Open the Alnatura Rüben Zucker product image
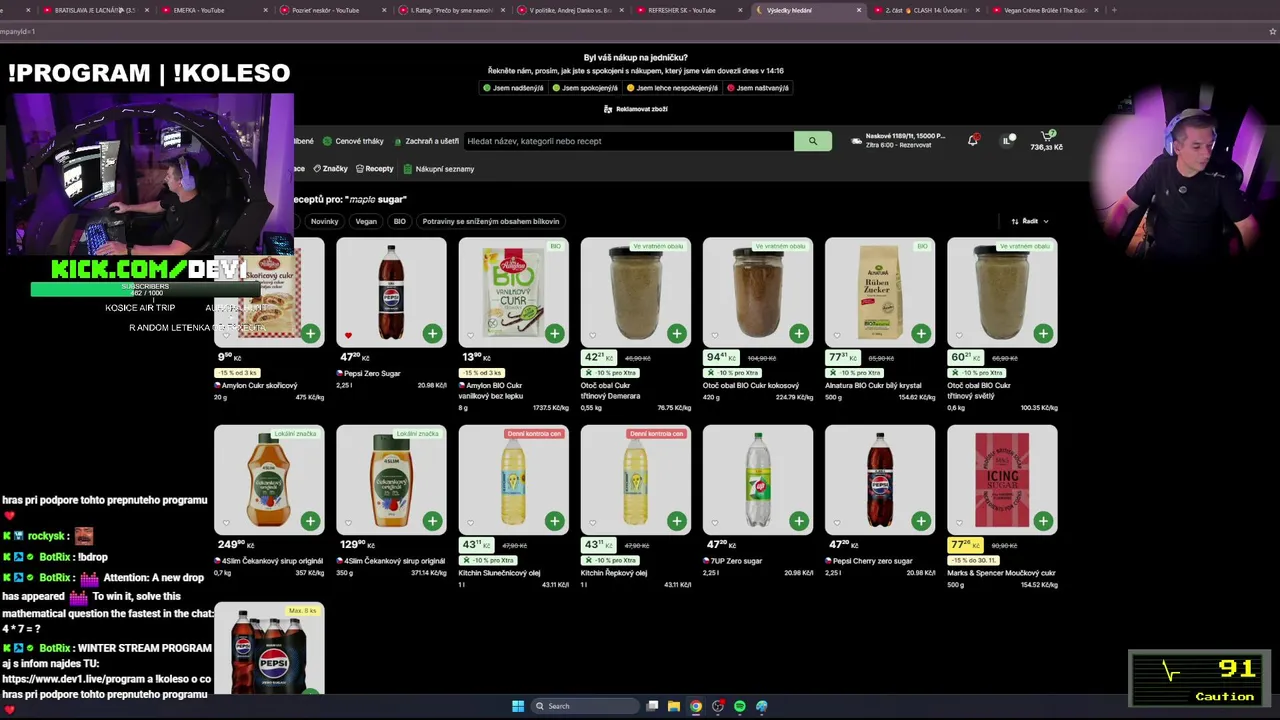1280x720 pixels. tap(880, 292)
